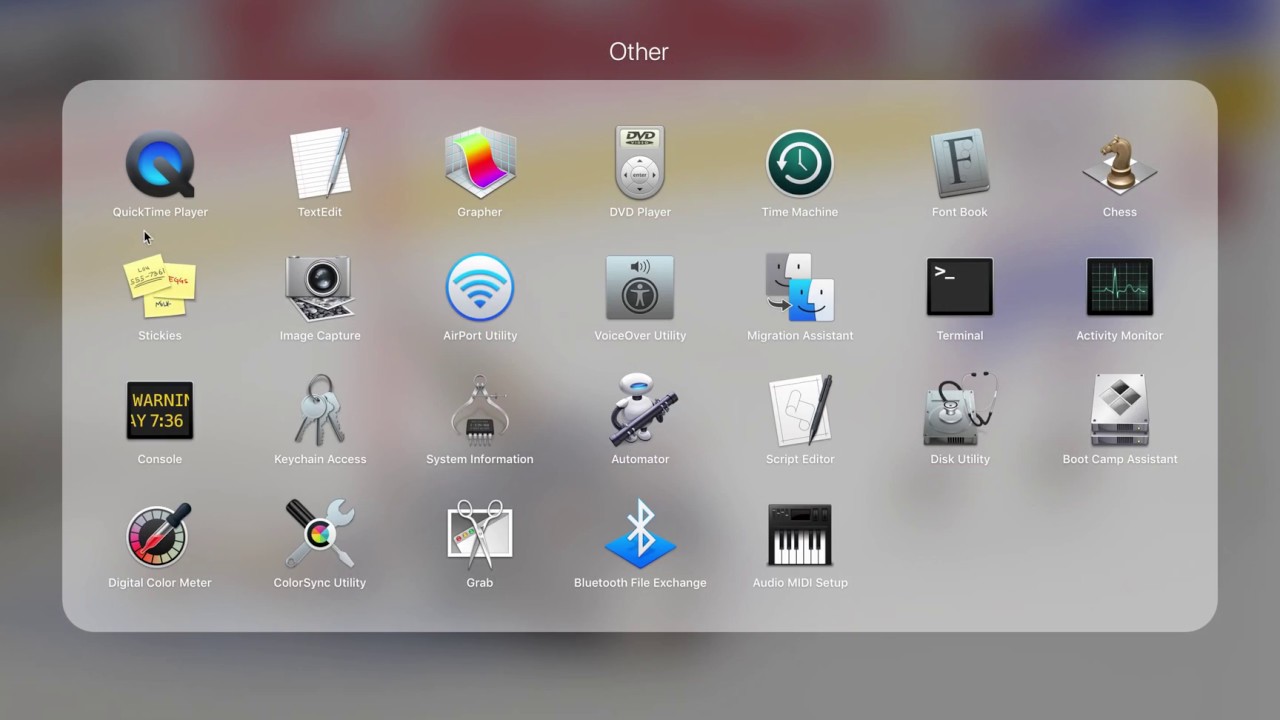This screenshot has height=720, width=1280.
Task: Click the "Audio MIDI Setup" label
Action: point(800,583)
